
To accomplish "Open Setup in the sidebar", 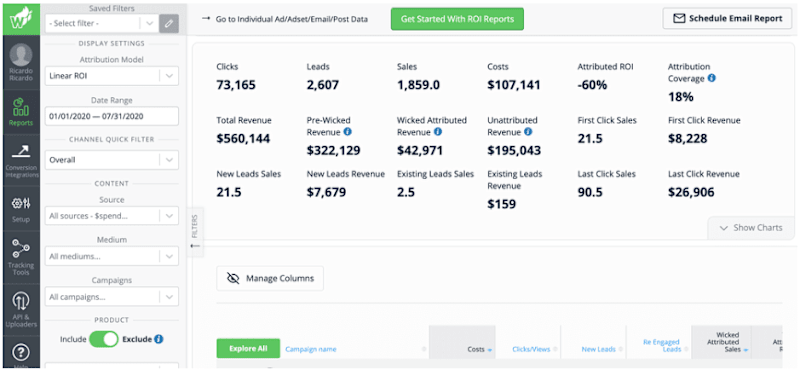I will click(x=21, y=209).
